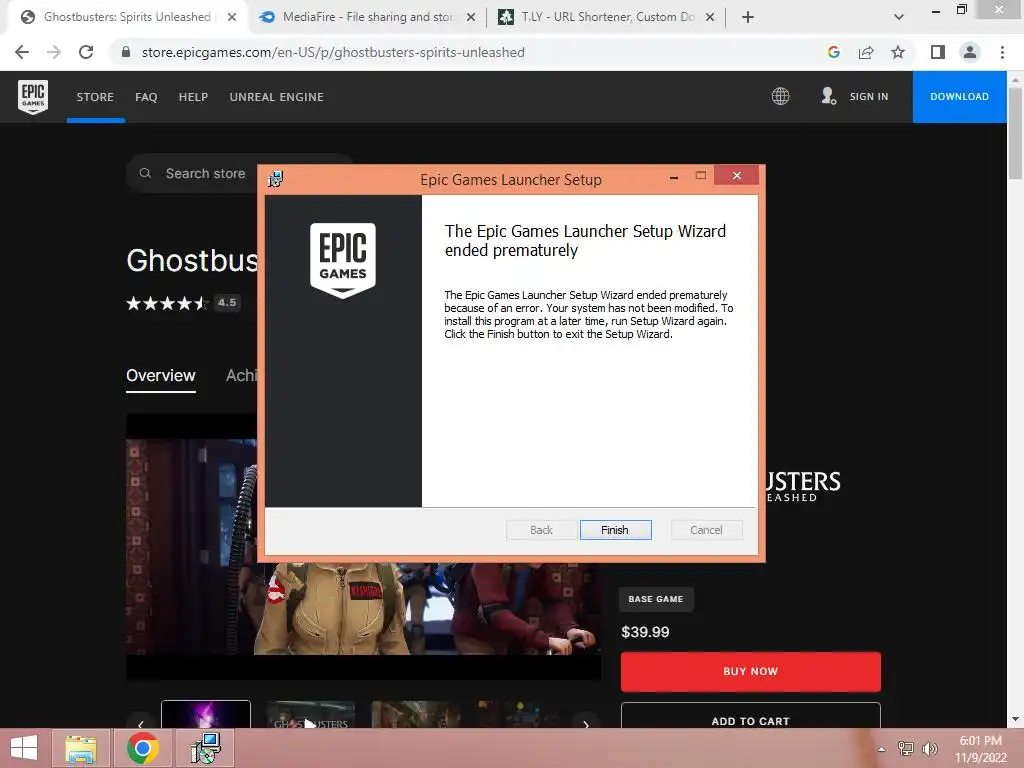This screenshot has height=768, width=1024.
Task: Open a new browser tab
Action: click(748, 17)
